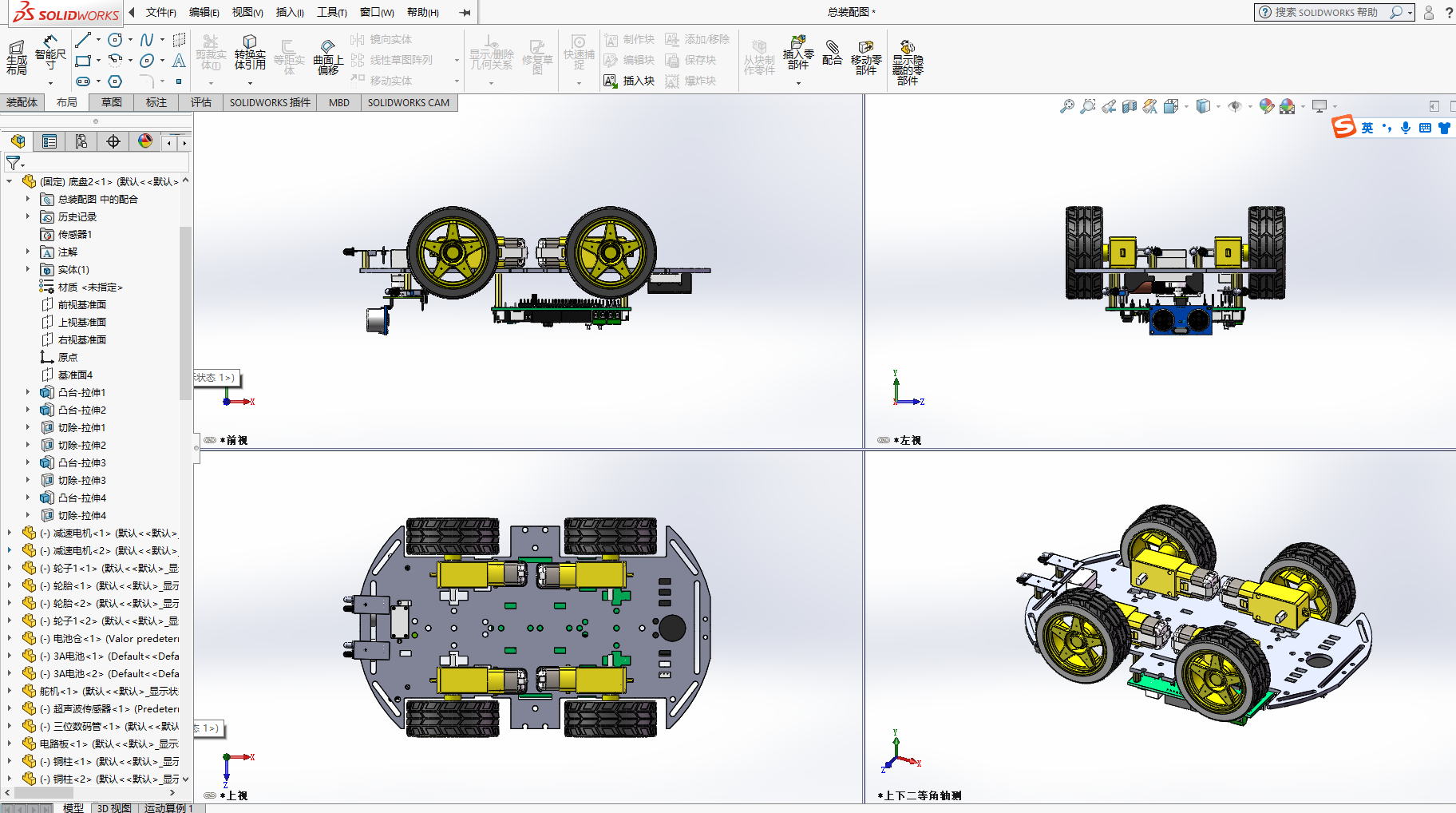This screenshot has width=1456, height=813.
Task: Select the Polygon sketch tool
Action: (115, 81)
